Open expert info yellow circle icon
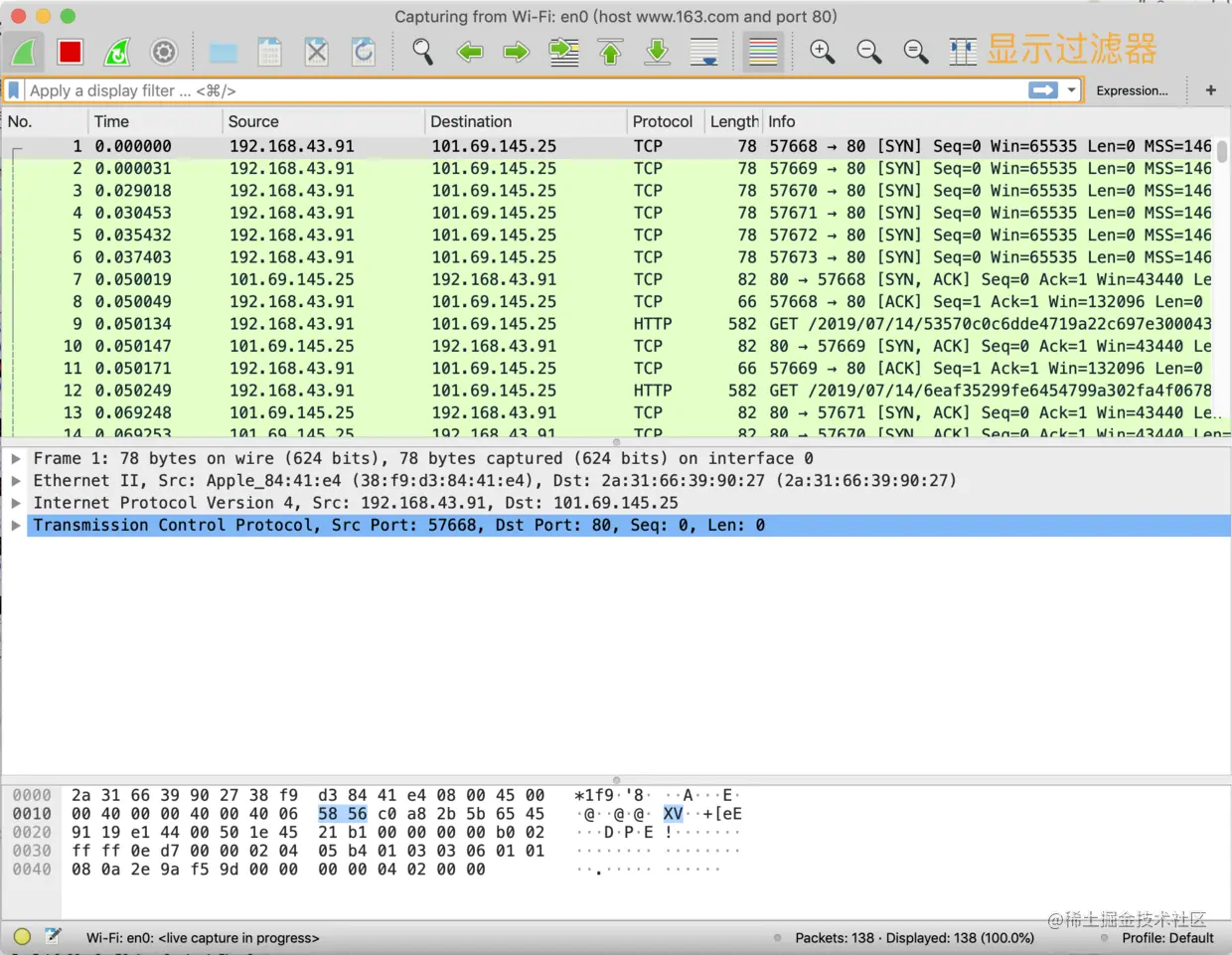 click(x=22, y=936)
